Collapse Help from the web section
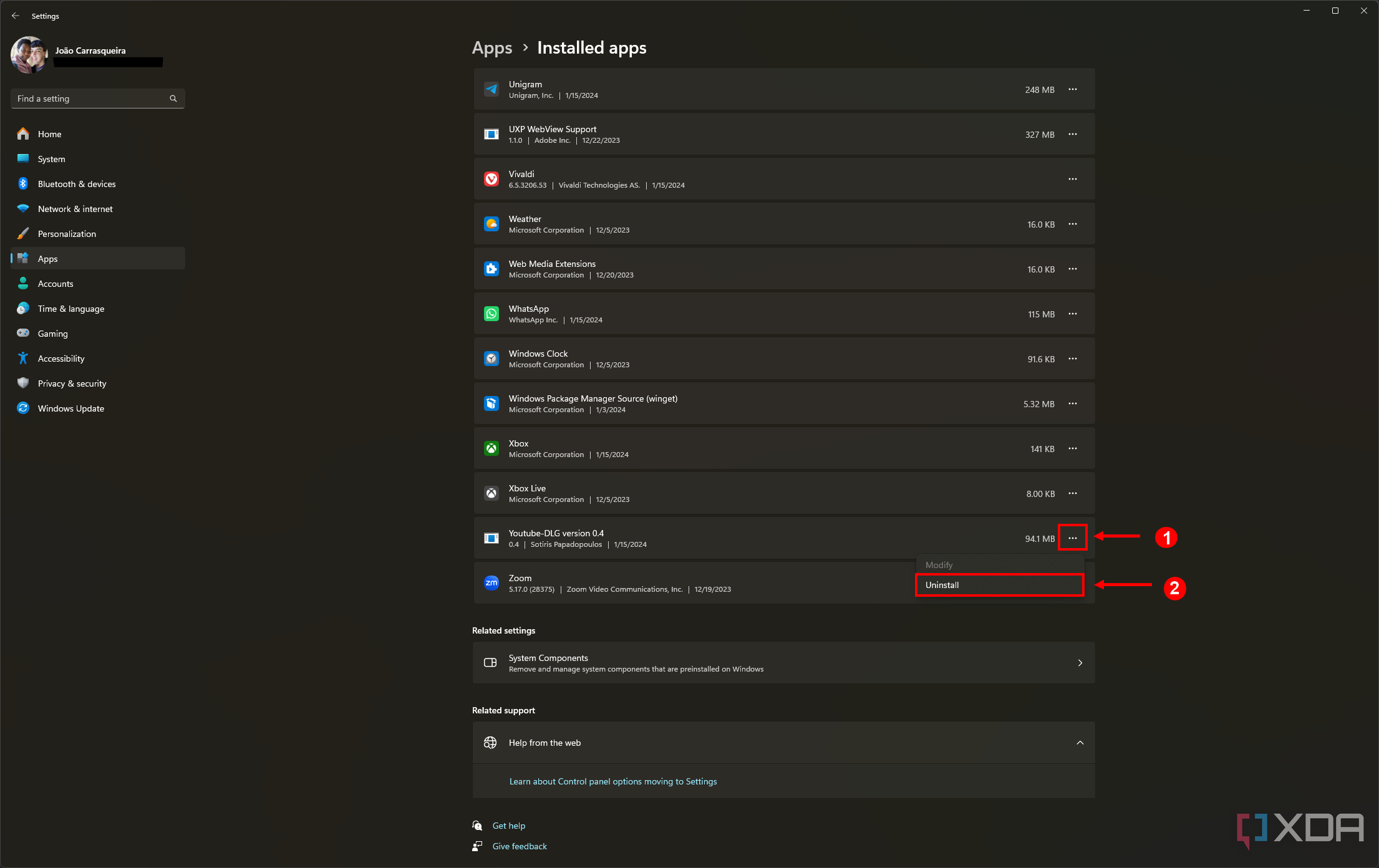This screenshot has width=1379, height=868. tap(1080, 743)
